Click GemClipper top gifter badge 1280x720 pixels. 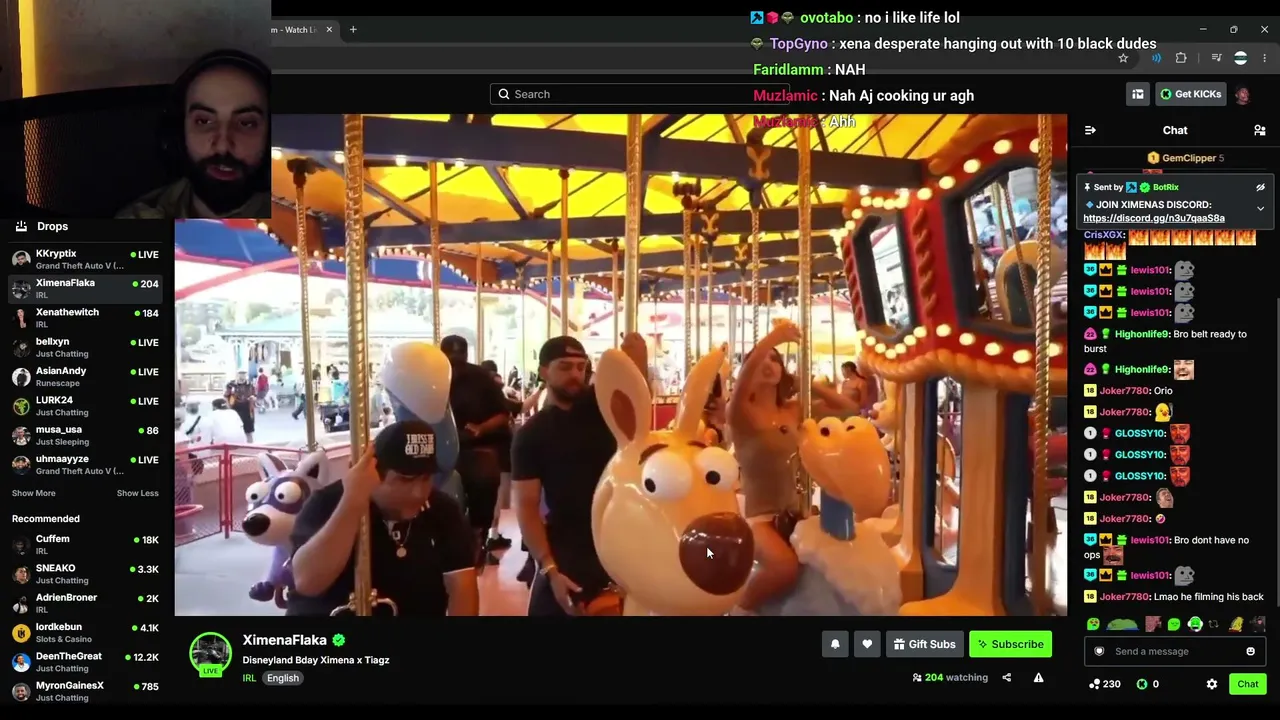[x=1185, y=158]
